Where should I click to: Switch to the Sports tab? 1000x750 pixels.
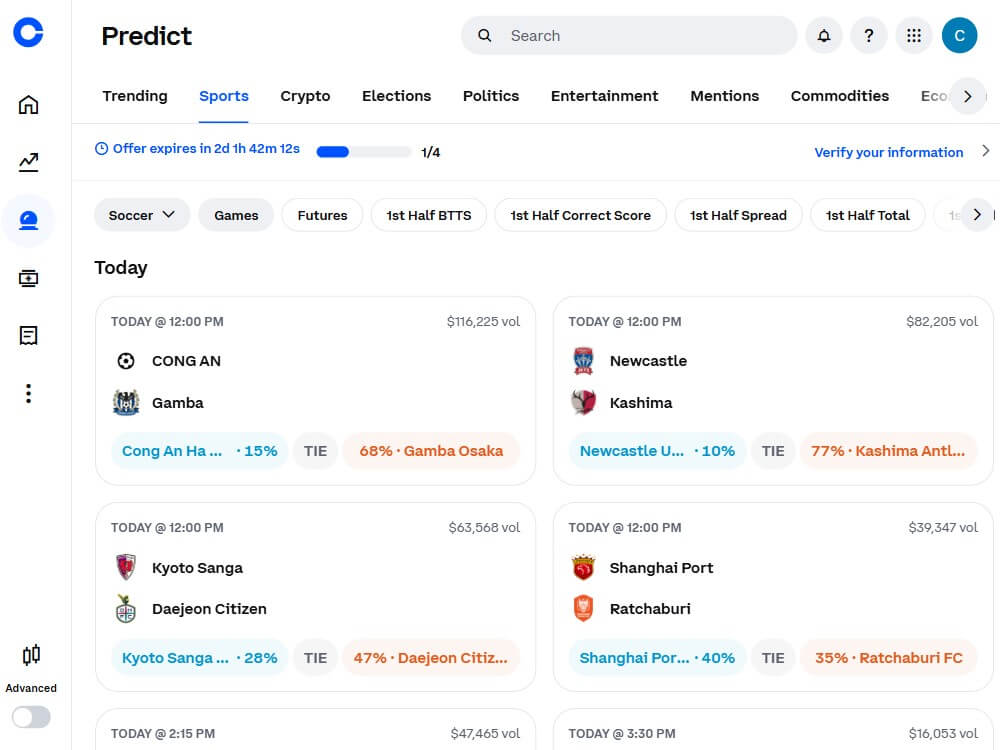223,96
